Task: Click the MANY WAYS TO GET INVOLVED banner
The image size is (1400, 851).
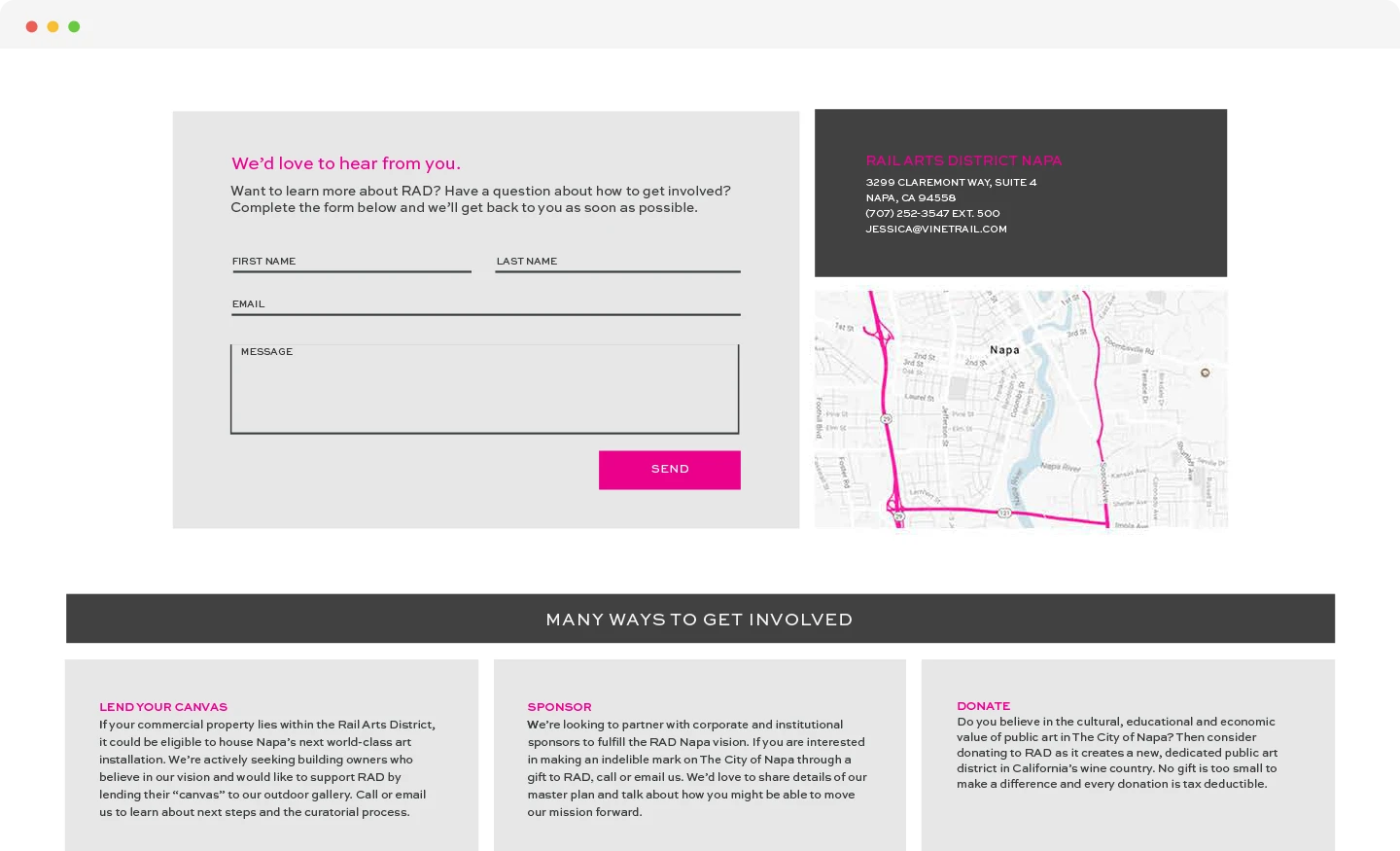Action: pos(699,619)
